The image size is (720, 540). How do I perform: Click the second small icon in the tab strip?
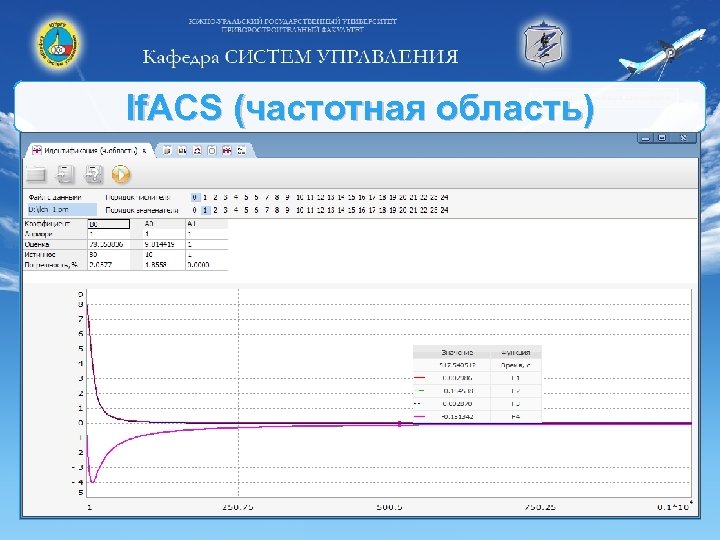coord(182,151)
